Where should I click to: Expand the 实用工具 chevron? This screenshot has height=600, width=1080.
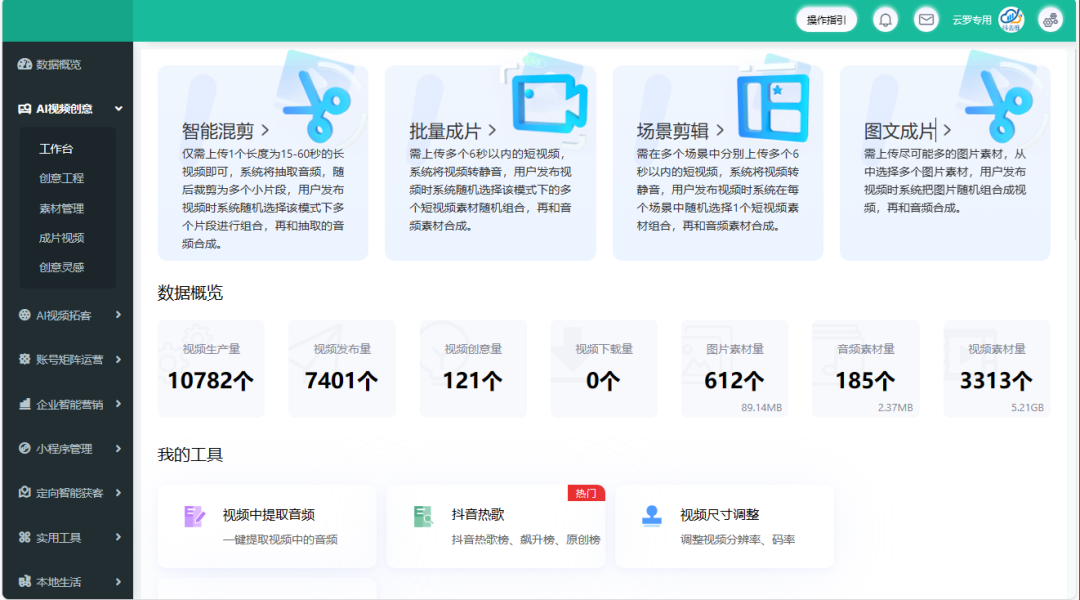(118, 537)
